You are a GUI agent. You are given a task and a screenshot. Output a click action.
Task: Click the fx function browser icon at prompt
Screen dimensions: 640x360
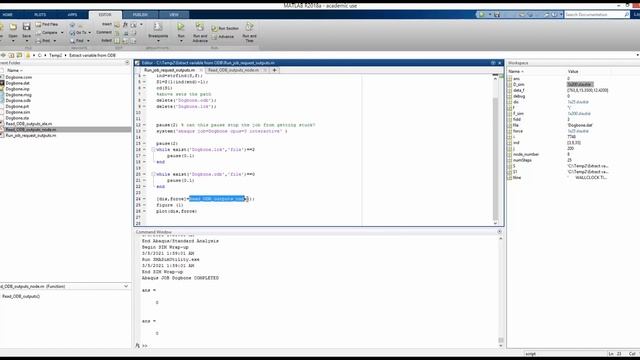click(x=138, y=345)
